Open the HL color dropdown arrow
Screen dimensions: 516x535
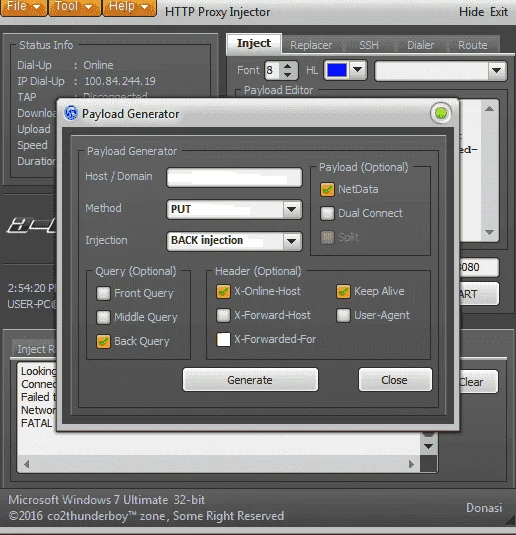pos(357,70)
